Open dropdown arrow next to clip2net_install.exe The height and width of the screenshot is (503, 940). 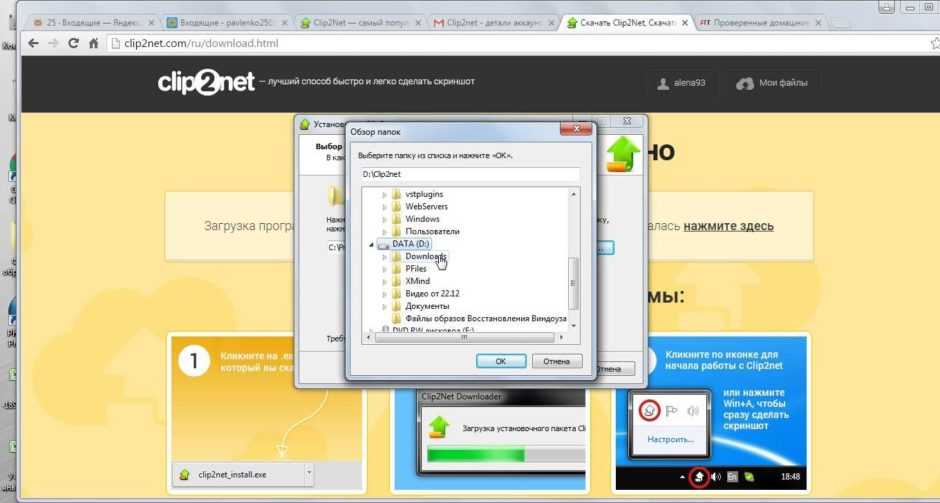(309, 474)
